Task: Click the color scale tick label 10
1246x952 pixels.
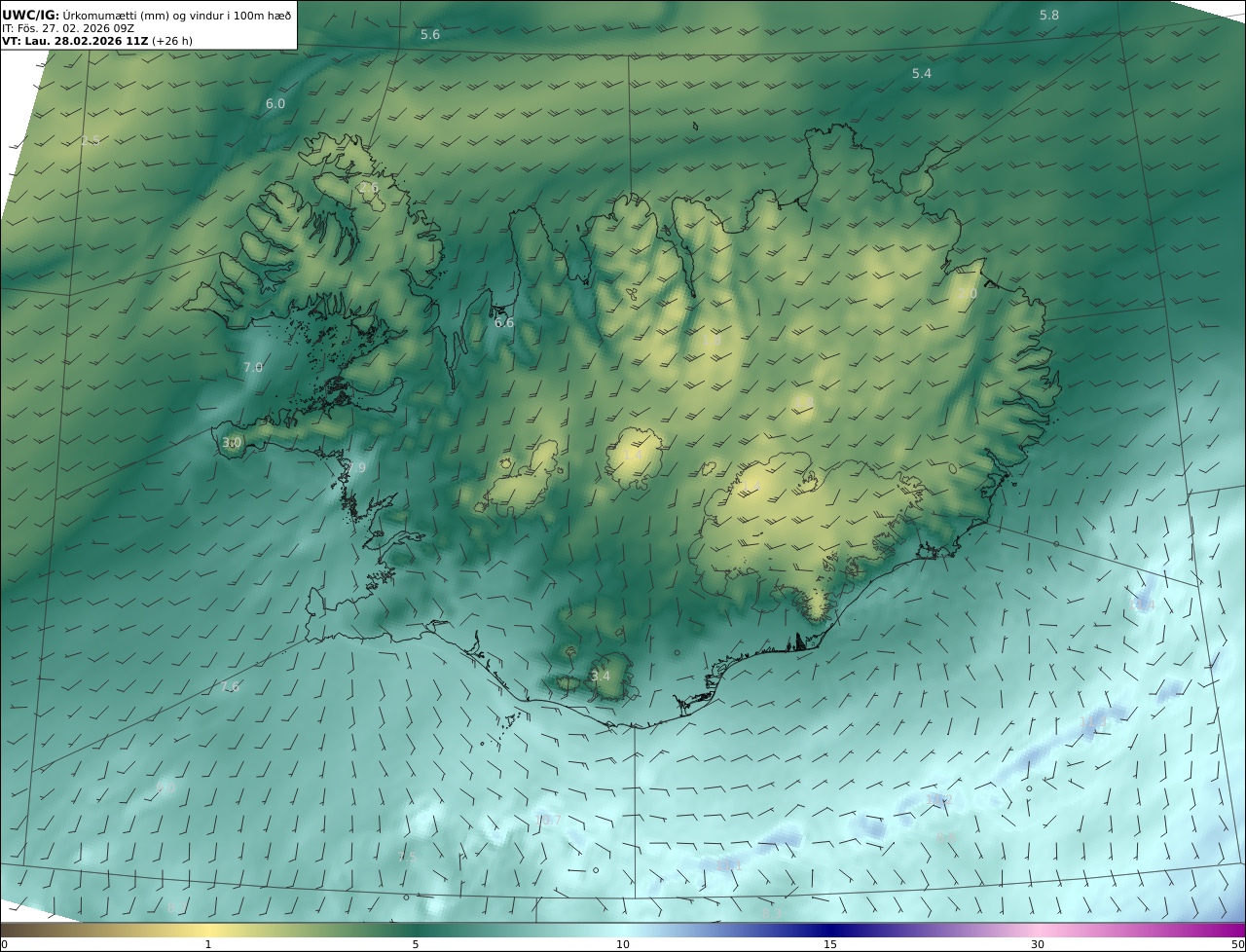Action: click(x=623, y=944)
